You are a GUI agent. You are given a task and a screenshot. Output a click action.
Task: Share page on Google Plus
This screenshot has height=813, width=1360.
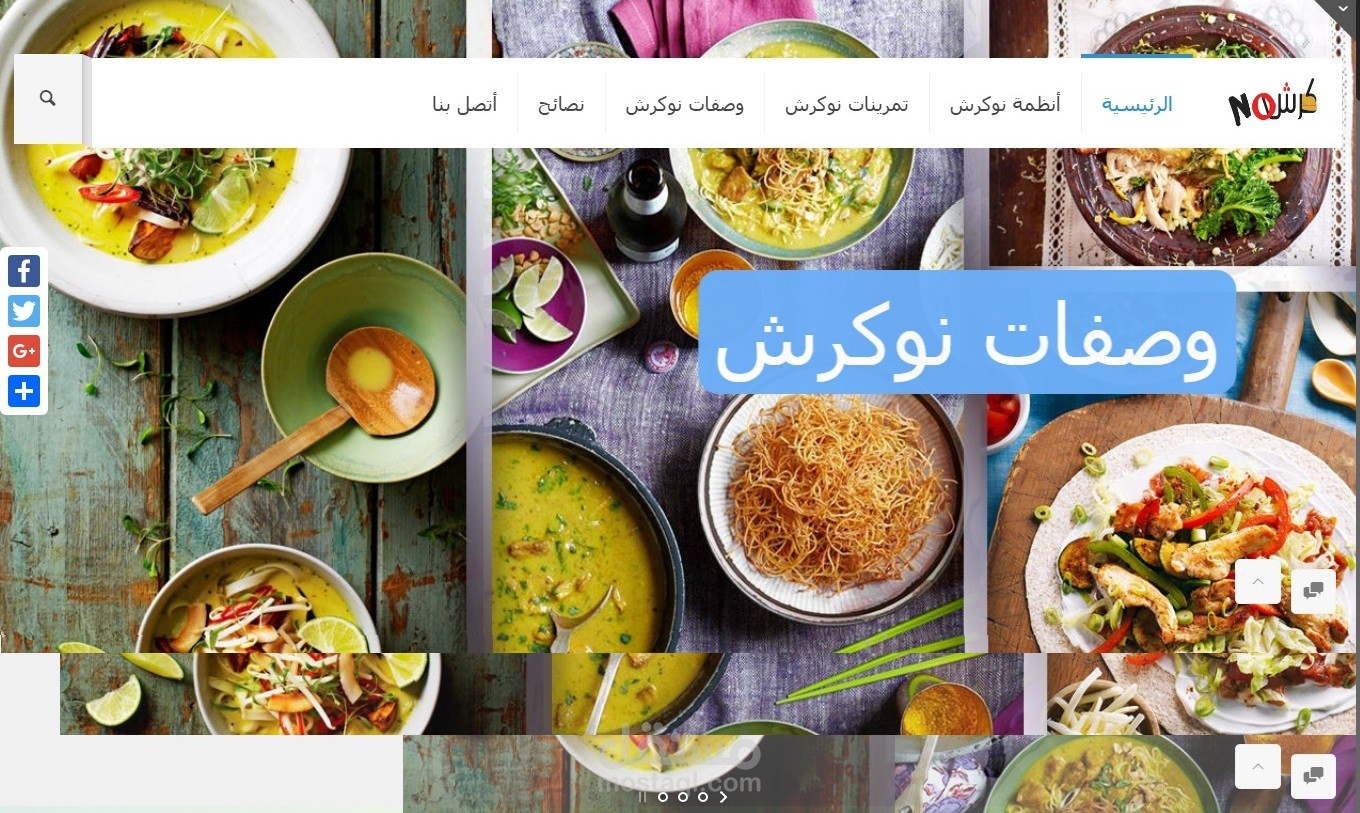(x=24, y=351)
